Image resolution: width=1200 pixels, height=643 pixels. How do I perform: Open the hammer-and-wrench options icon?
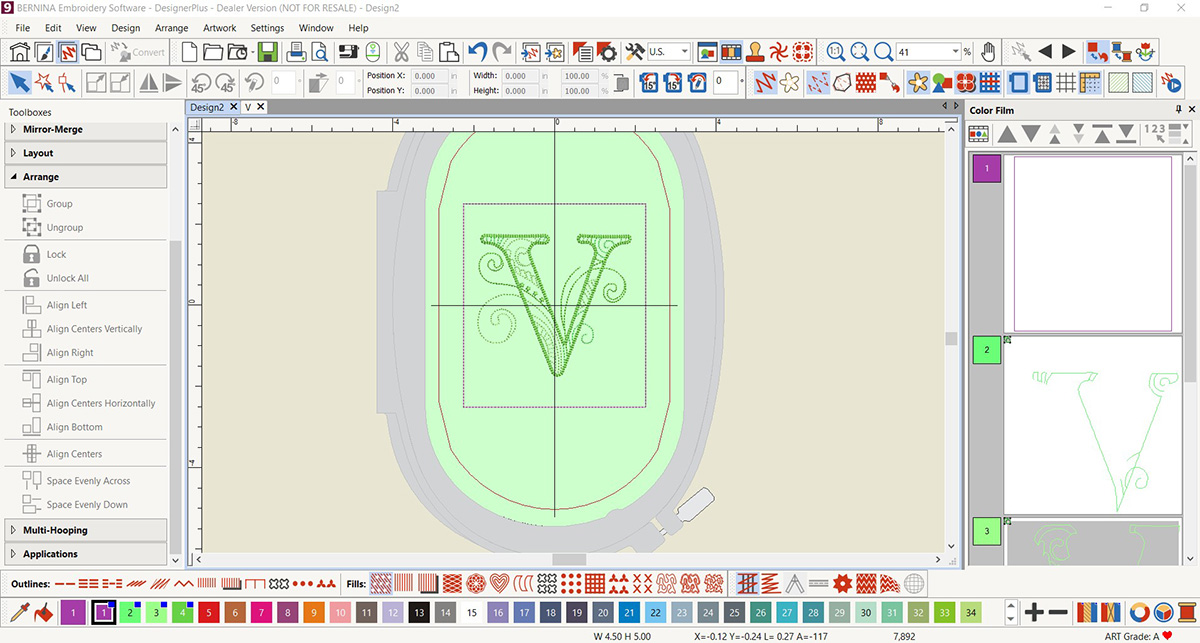[634, 51]
